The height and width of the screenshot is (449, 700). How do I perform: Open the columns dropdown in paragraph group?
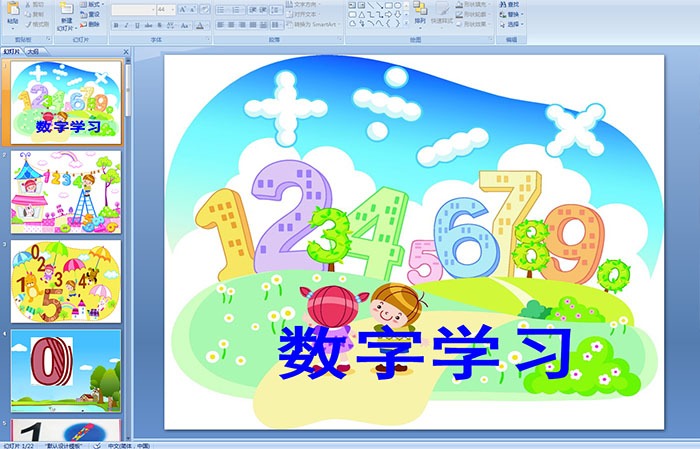(277, 25)
